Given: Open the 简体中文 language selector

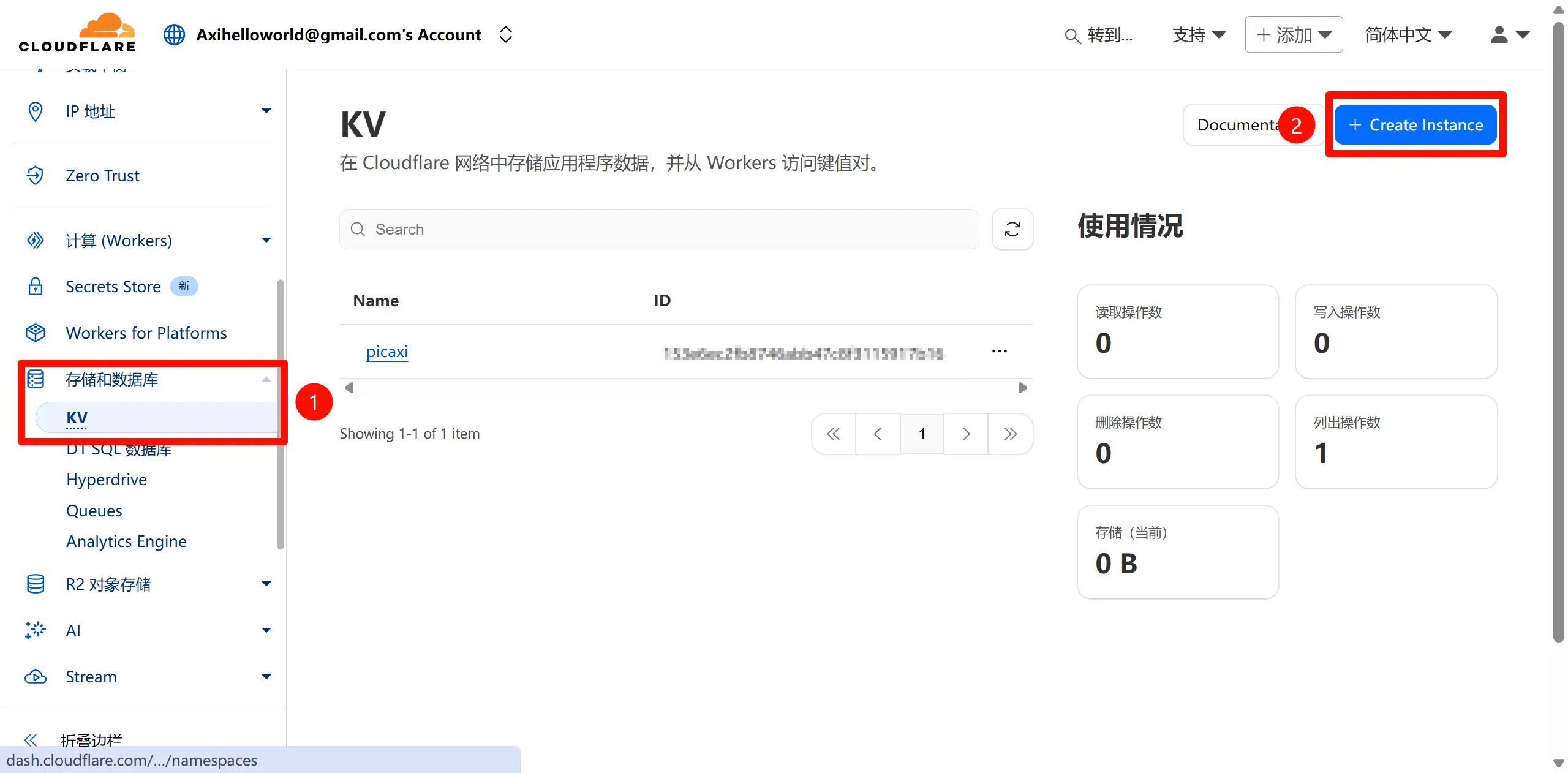Looking at the screenshot, I should tap(1408, 34).
